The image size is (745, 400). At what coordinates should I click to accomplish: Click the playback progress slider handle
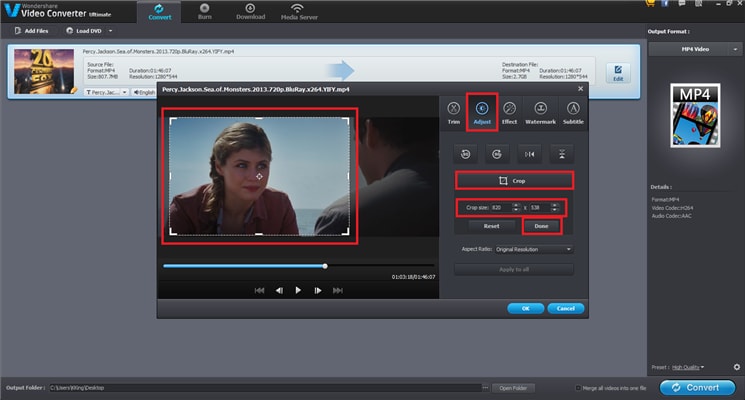(x=325, y=266)
